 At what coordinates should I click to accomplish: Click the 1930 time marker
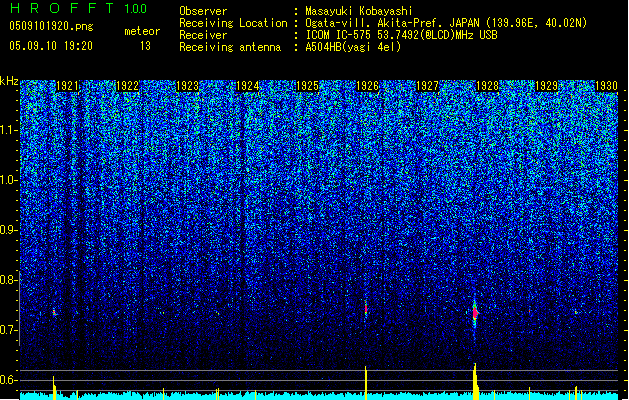coord(606,86)
